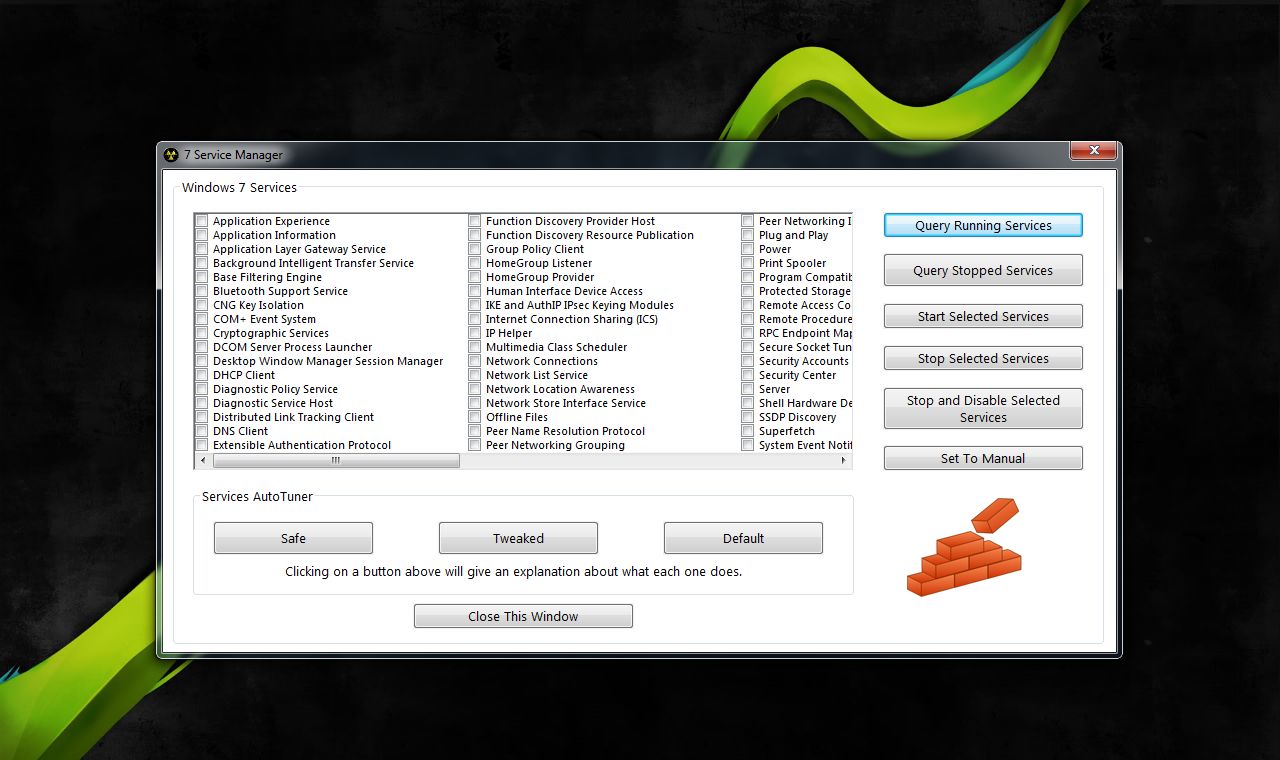Select Function Discovery Provider Host checkbox
1280x760 pixels.
pos(475,221)
